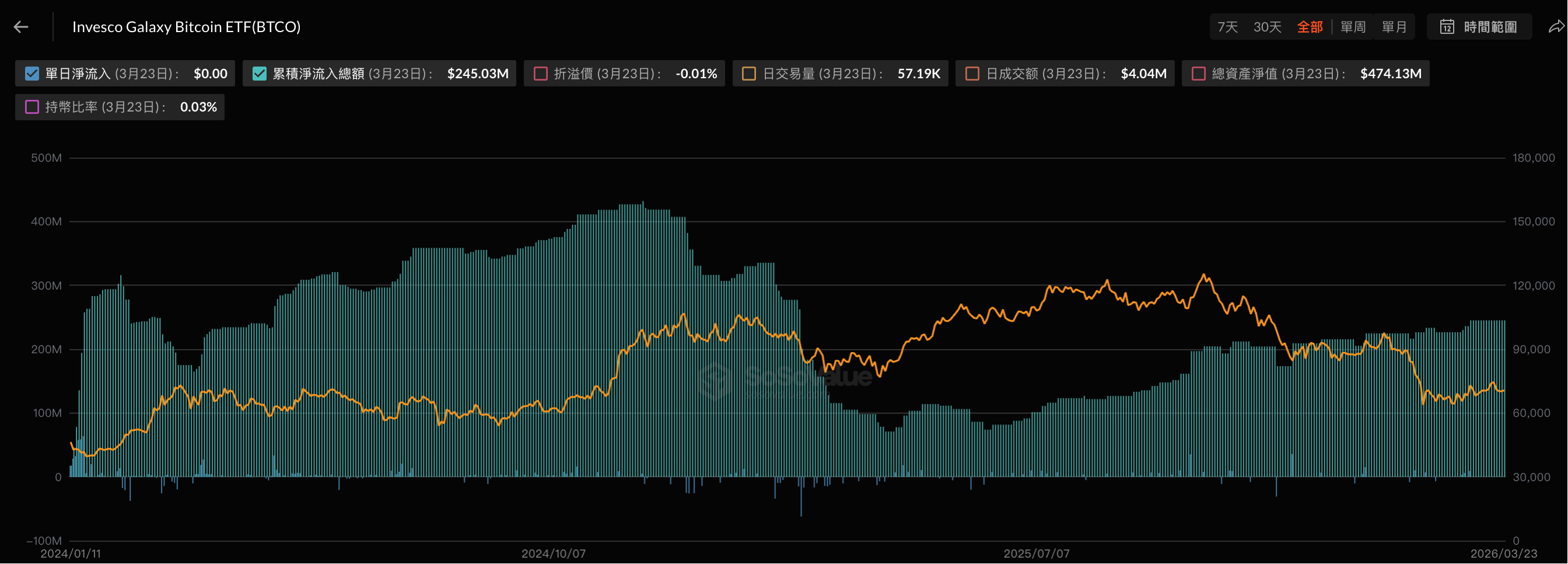Click the calendar icon for time range
The image size is (1568, 564).
click(1447, 27)
